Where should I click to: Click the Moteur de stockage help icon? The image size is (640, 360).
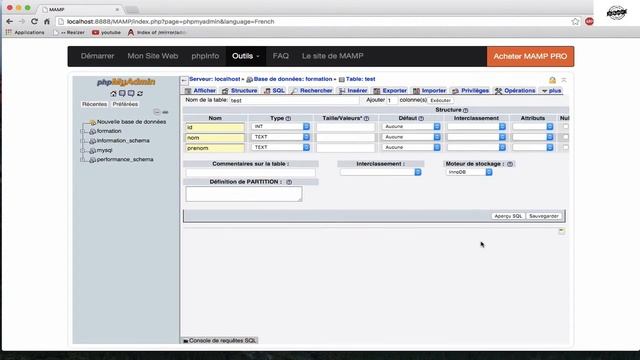point(510,164)
